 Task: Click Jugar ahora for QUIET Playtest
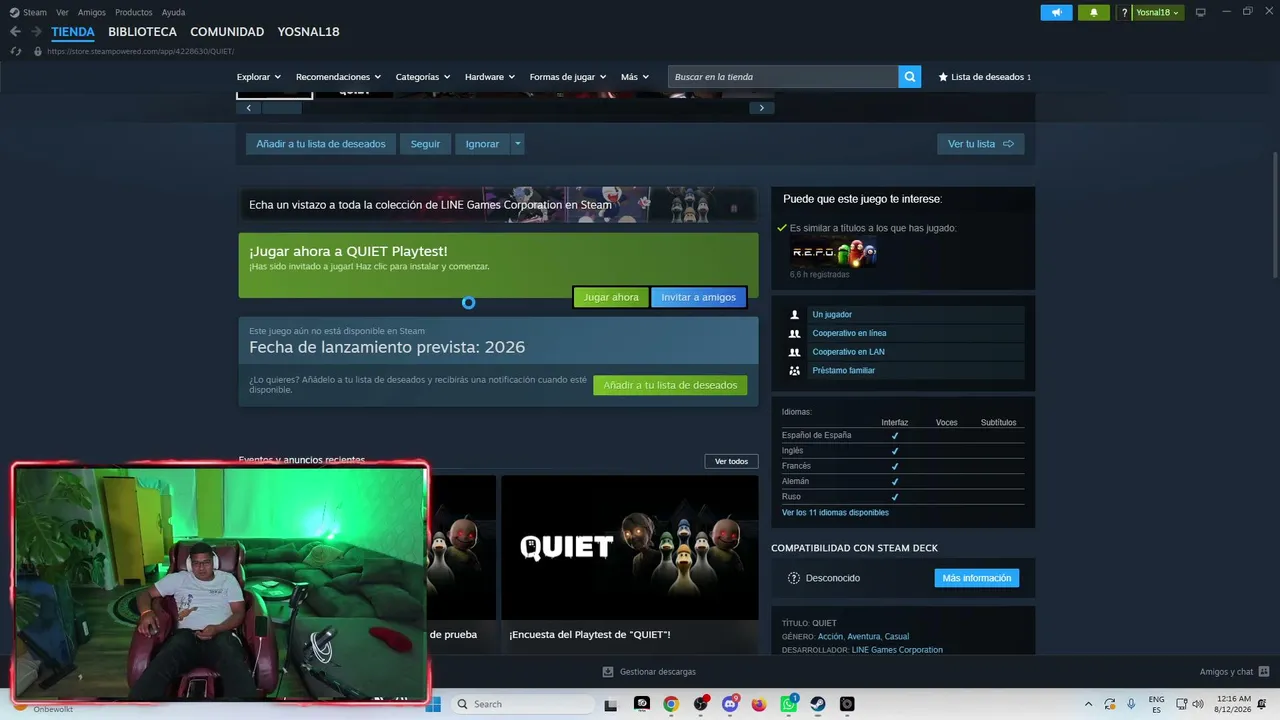(x=611, y=297)
